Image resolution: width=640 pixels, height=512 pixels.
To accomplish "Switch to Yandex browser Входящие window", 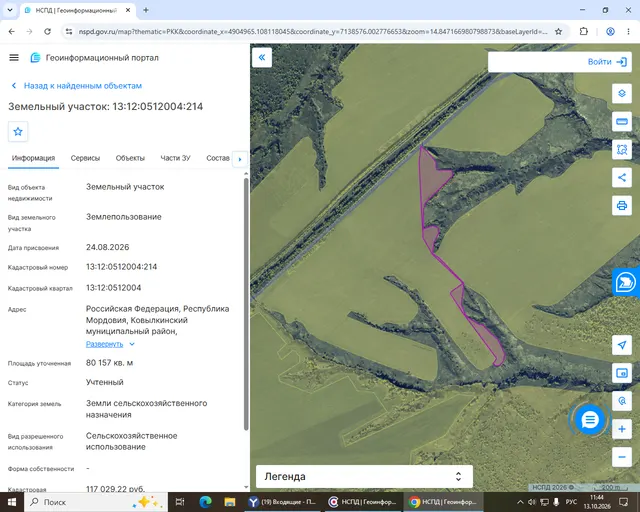I will coord(282,502).
